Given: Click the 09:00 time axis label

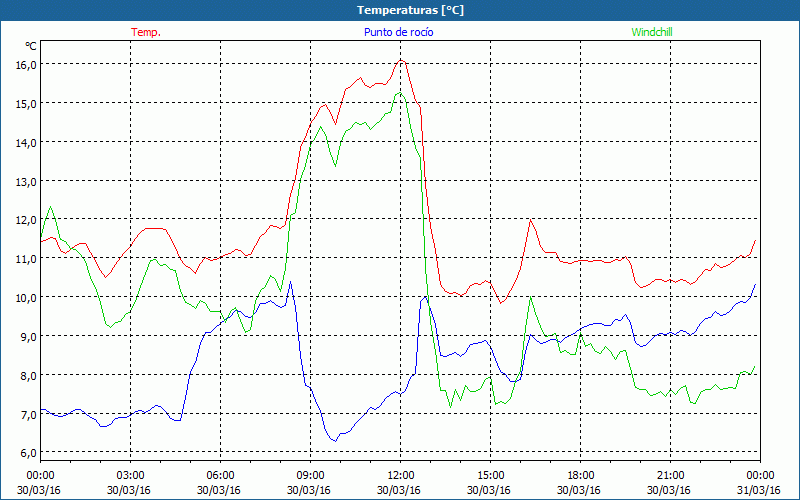Looking at the screenshot, I should (x=310, y=476).
